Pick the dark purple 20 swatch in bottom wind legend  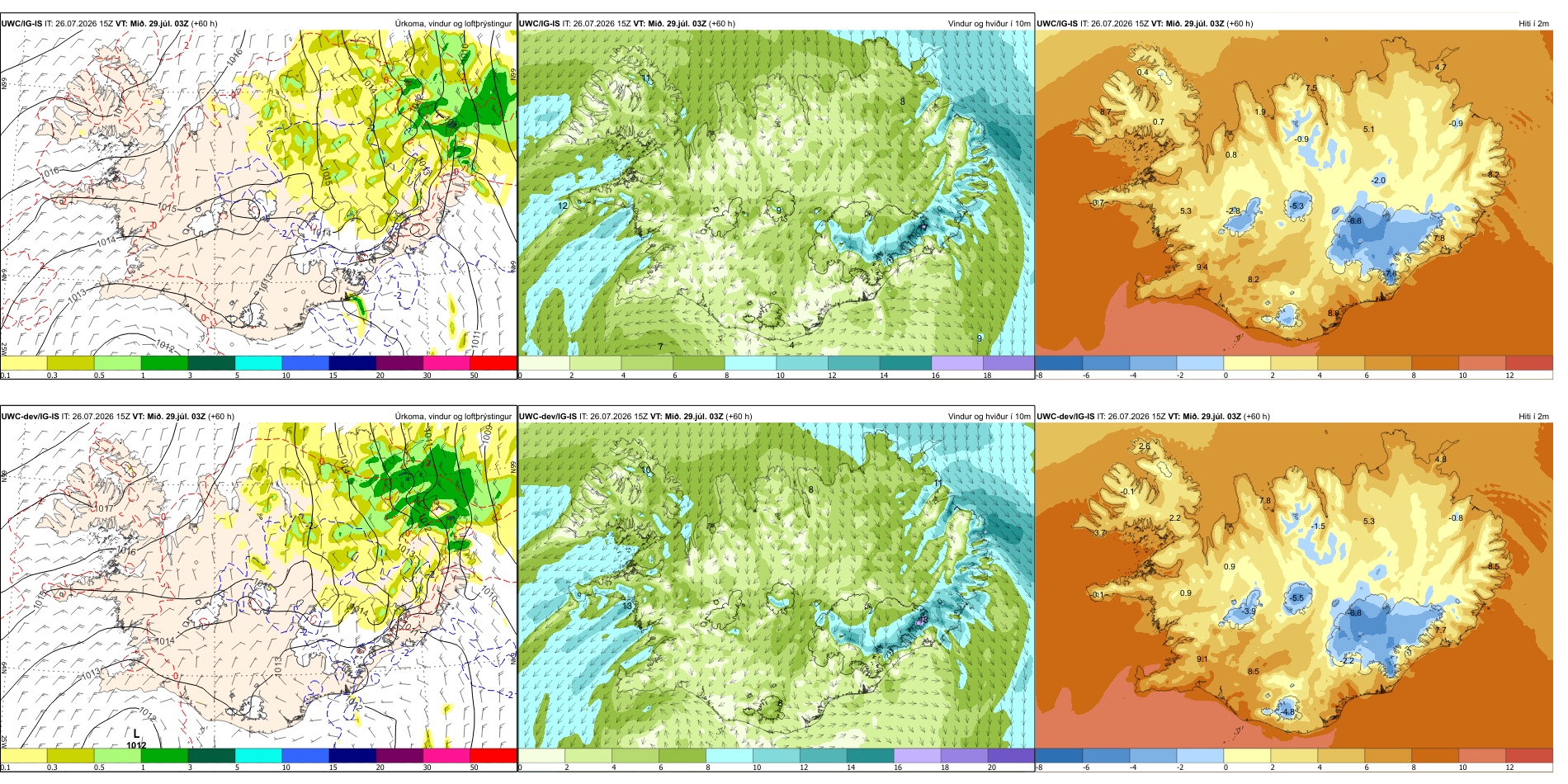(x=1010, y=755)
